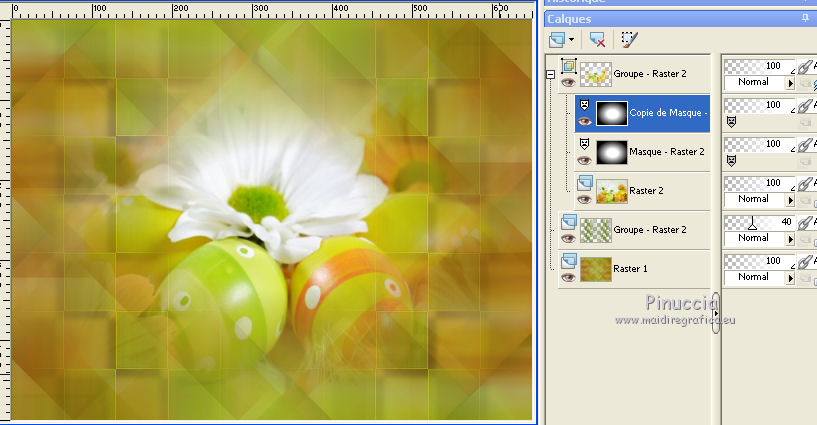Toggle link icon on top Groupe - Raster 2 row

tap(804, 67)
